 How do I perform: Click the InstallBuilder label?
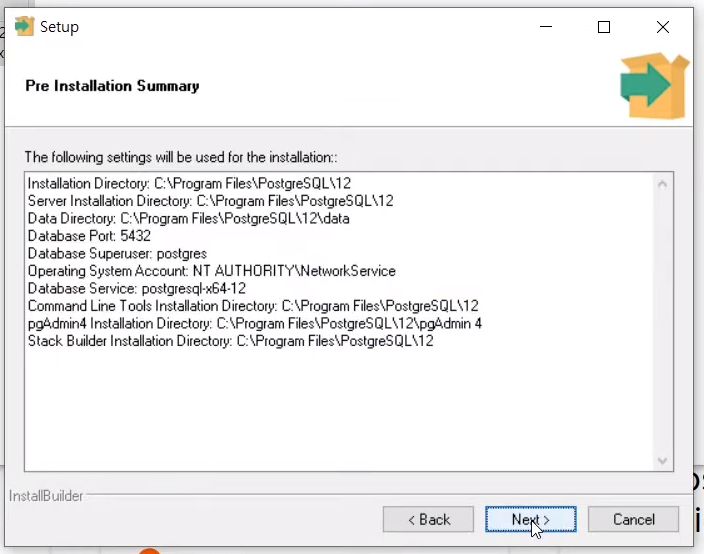point(46,496)
